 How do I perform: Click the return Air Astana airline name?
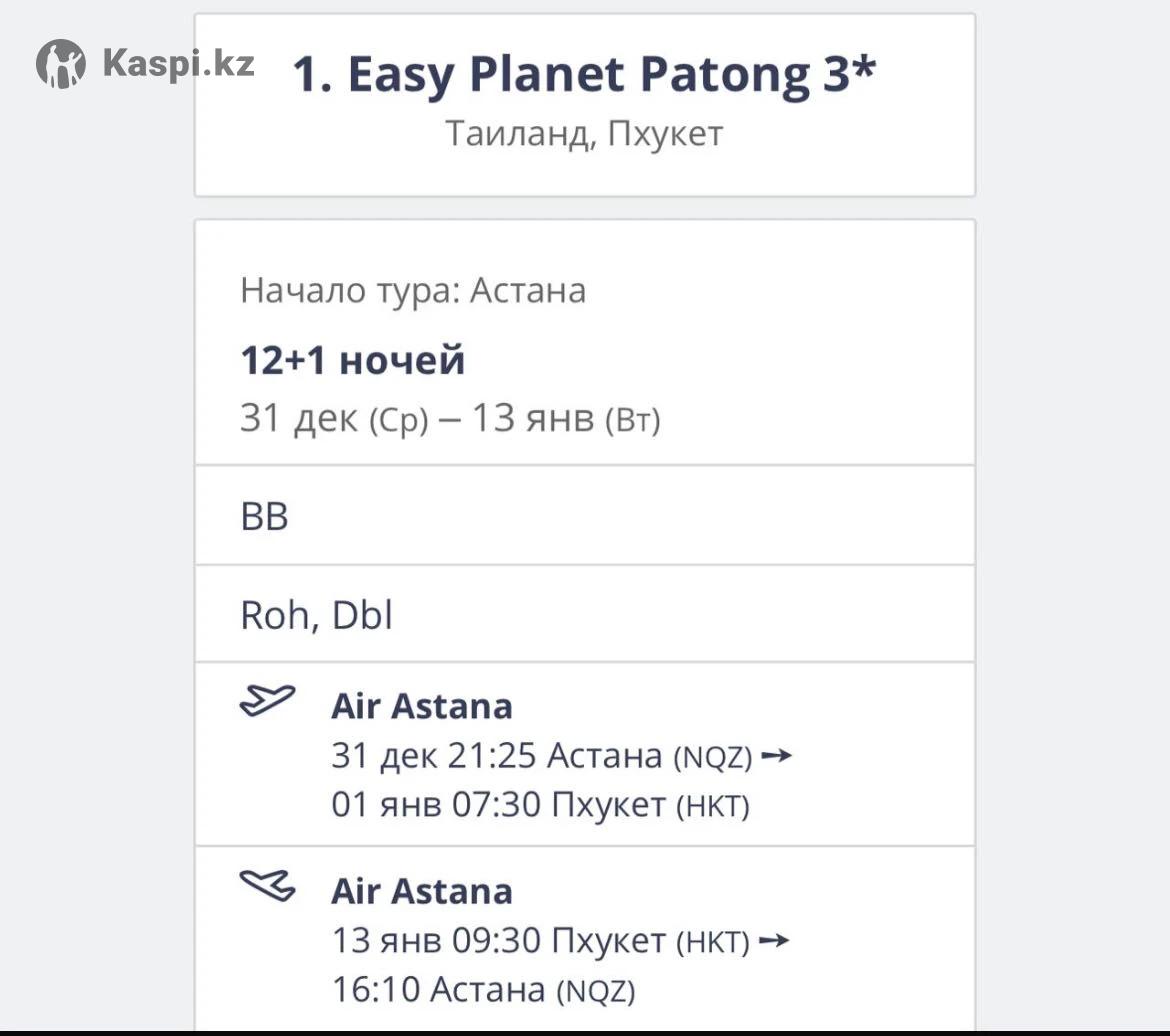tap(421, 891)
